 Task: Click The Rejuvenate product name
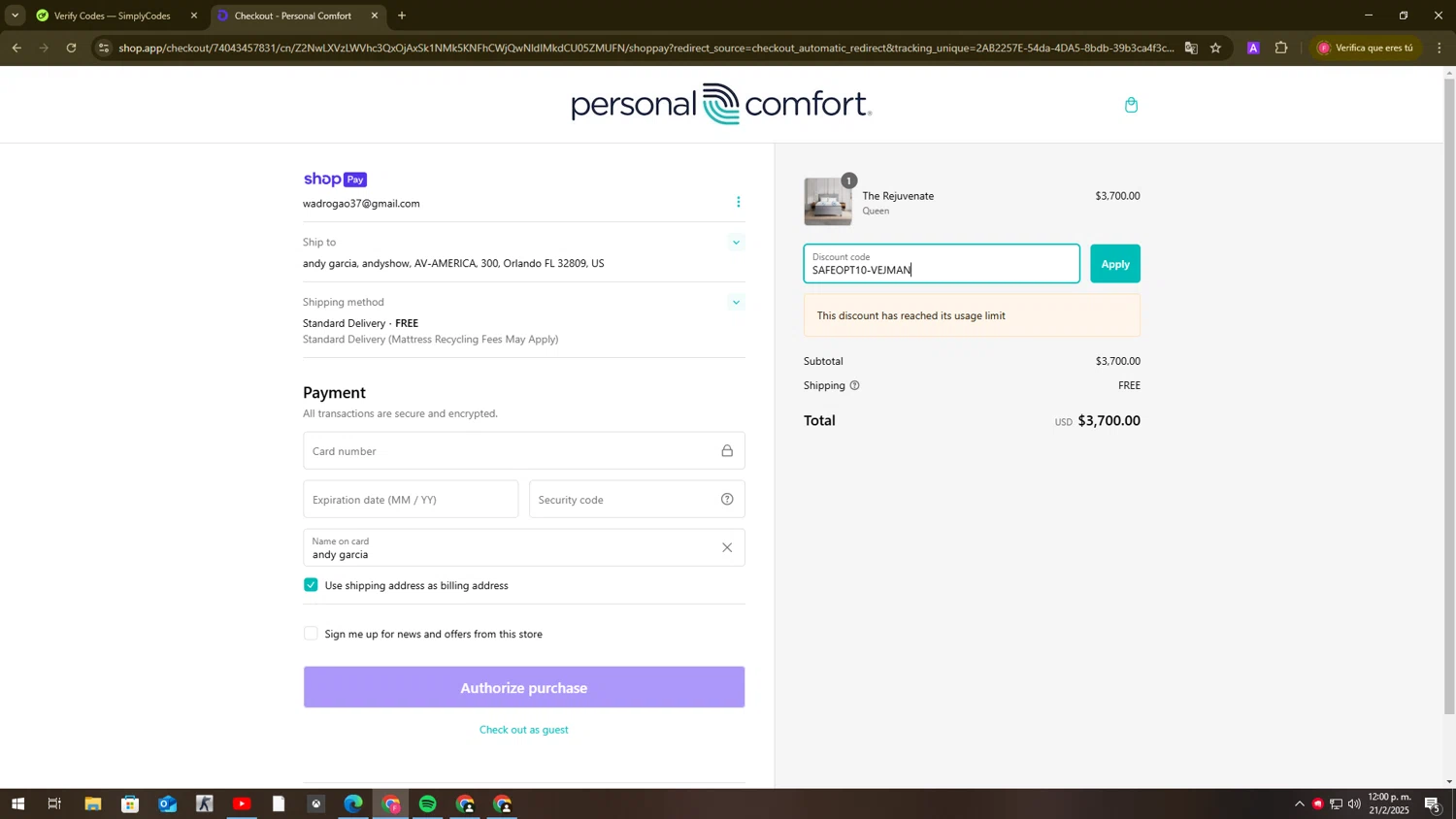(x=898, y=196)
